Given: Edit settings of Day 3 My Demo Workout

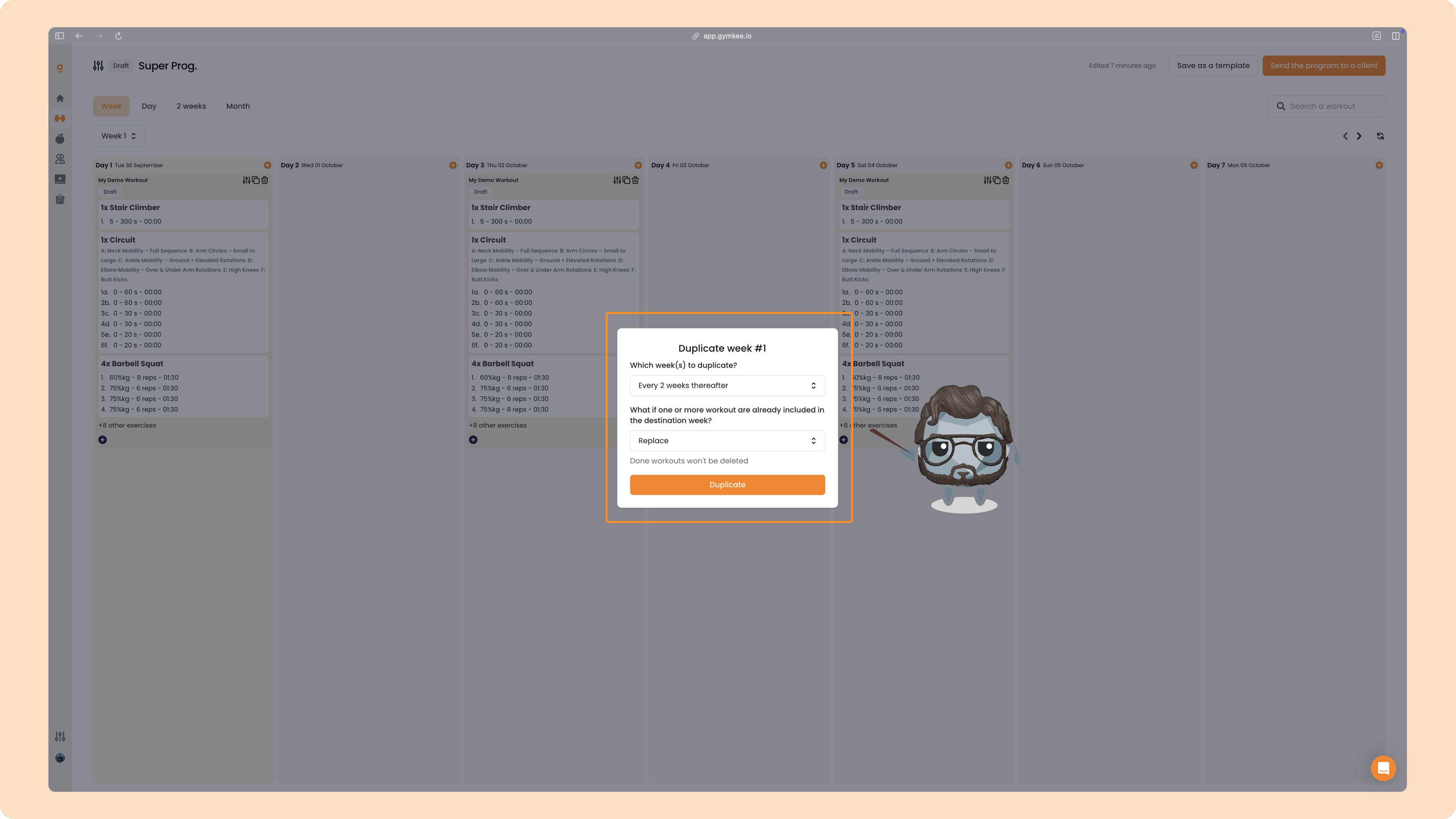Looking at the screenshot, I should 617,180.
